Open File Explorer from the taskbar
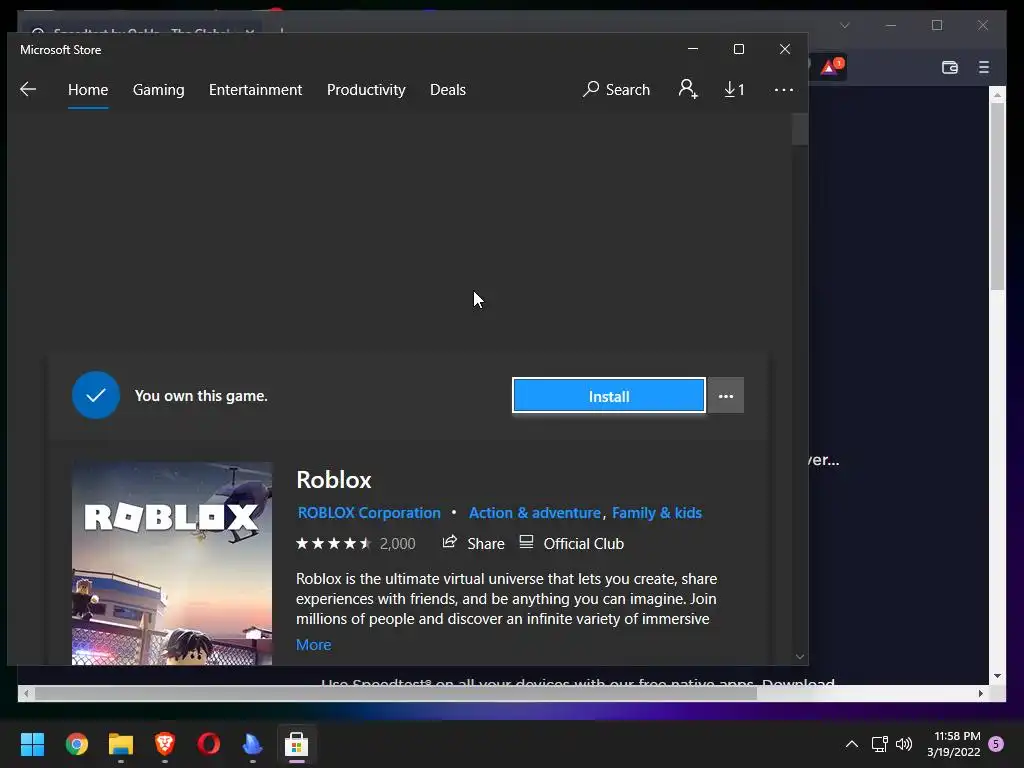The width and height of the screenshot is (1024, 768). 121,744
